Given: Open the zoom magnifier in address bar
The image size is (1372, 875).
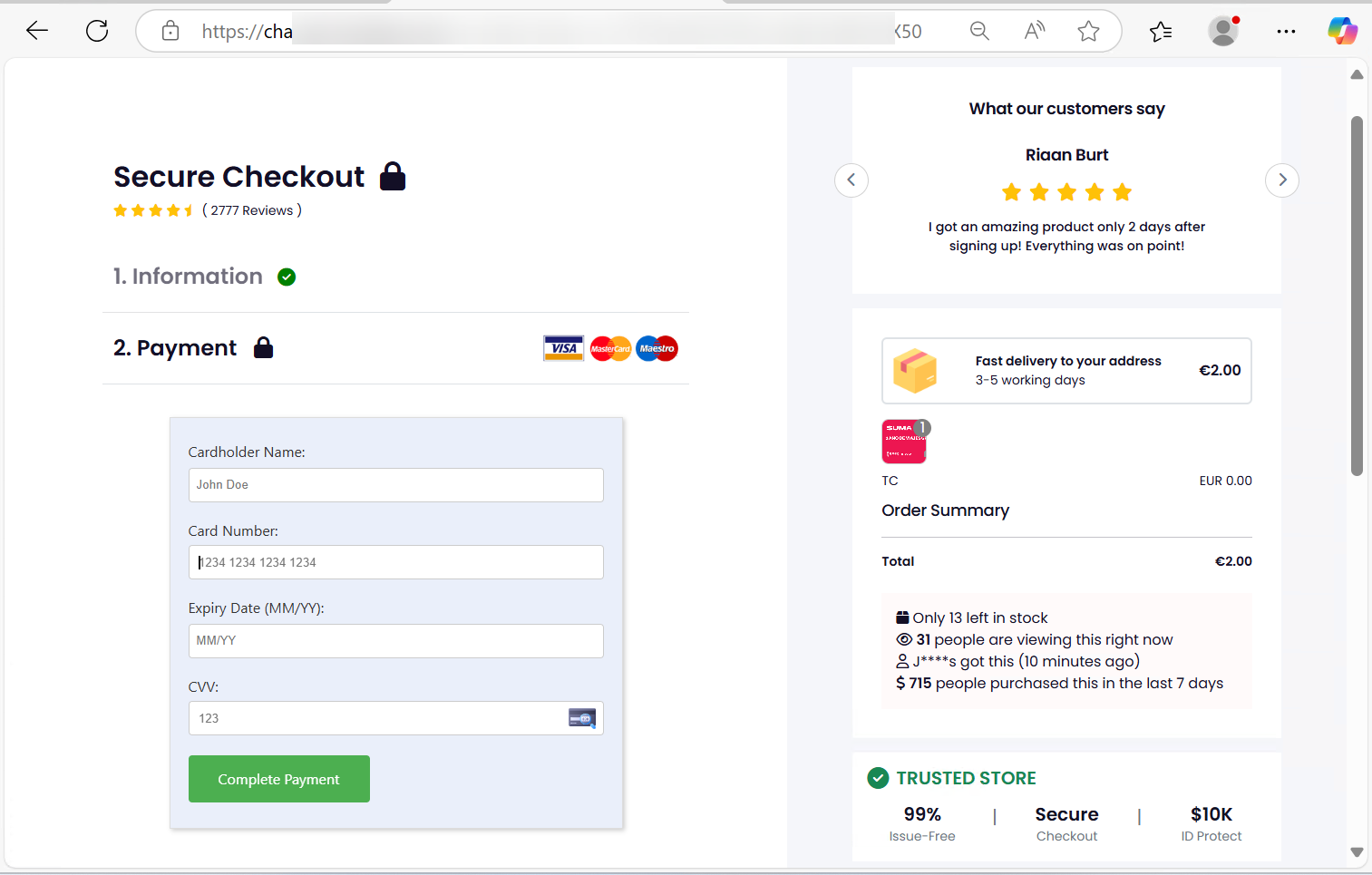Looking at the screenshot, I should 979,31.
